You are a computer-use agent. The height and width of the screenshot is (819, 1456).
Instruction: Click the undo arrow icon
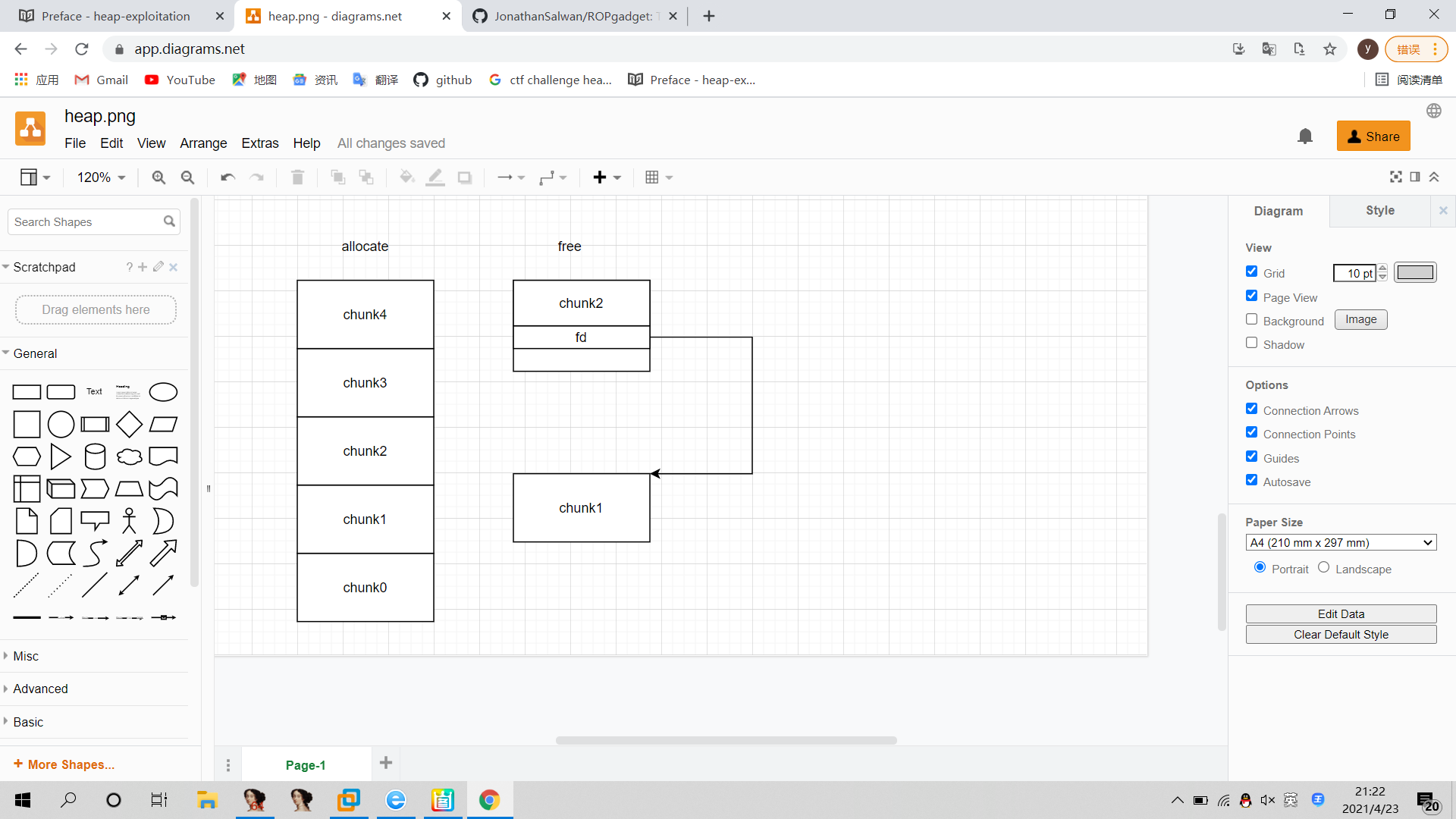[x=227, y=177]
